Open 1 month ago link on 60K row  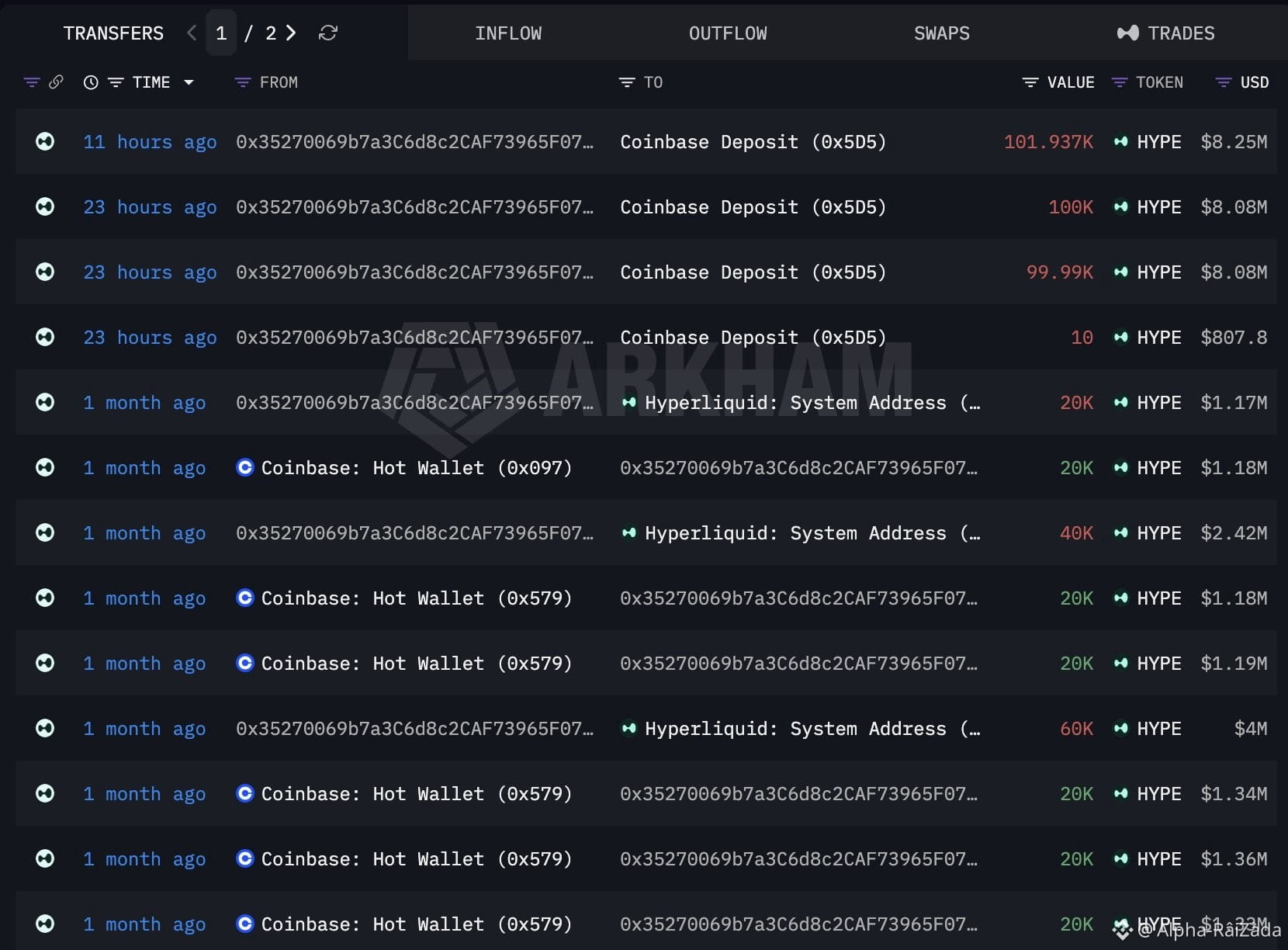click(x=144, y=729)
